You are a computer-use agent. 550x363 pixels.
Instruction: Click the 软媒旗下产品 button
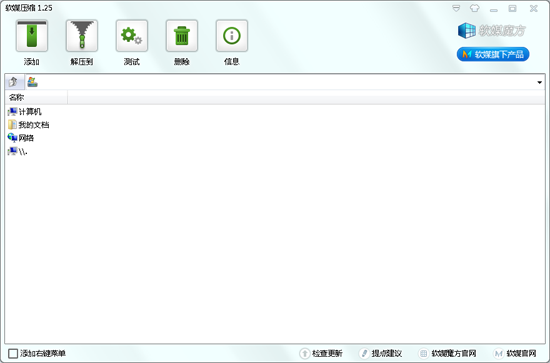(x=493, y=54)
